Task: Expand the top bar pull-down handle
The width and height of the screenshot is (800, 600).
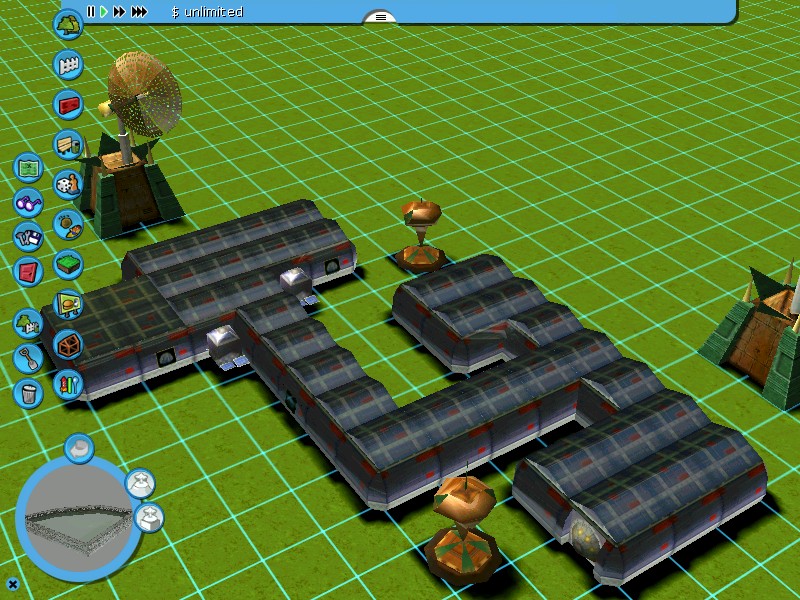Action: [379, 17]
